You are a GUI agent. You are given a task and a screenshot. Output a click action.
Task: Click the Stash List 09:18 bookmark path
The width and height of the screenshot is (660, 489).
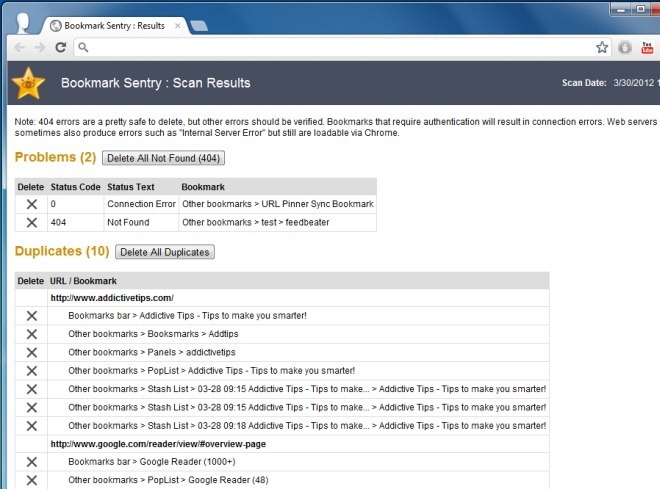(307, 426)
